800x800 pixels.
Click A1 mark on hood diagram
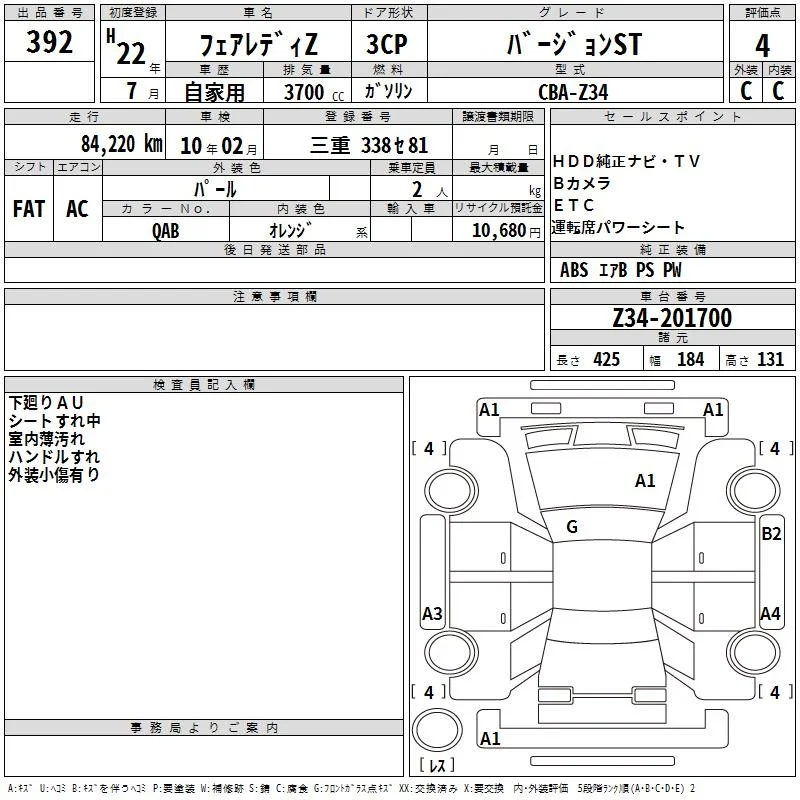coord(645,481)
